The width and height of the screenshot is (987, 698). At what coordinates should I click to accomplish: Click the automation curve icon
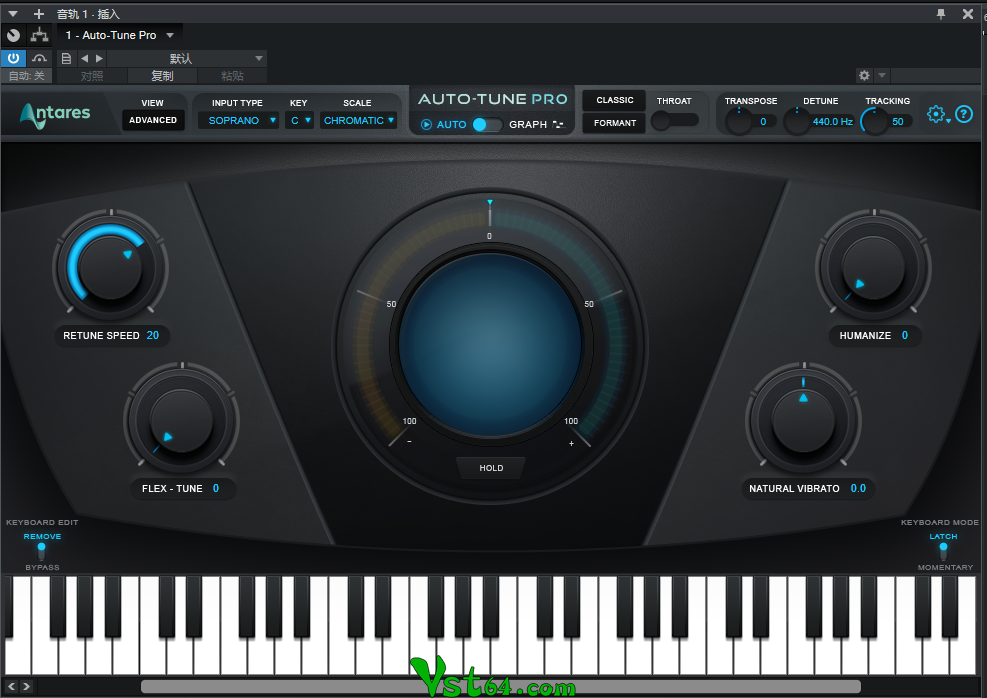tap(39, 59)
